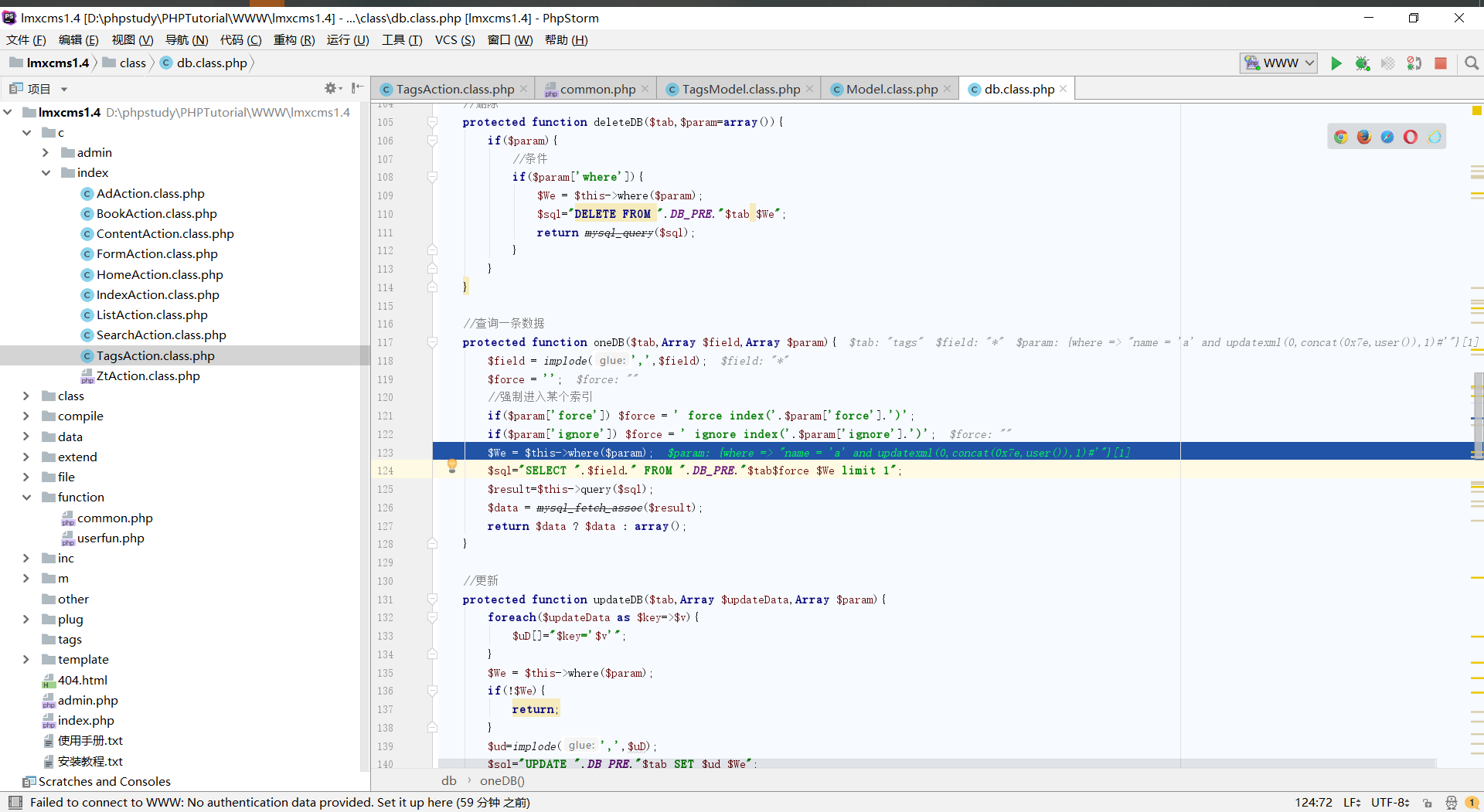This screenshot has height=812, width=1484.
Task: Collapse the c folder
Action: 27,132
